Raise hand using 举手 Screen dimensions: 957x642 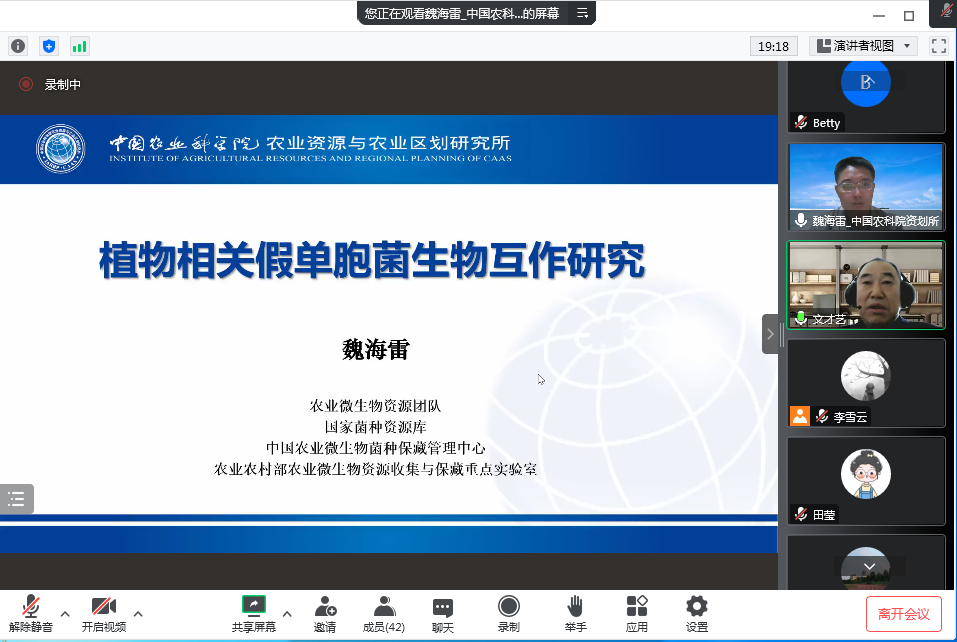(575, 613)
